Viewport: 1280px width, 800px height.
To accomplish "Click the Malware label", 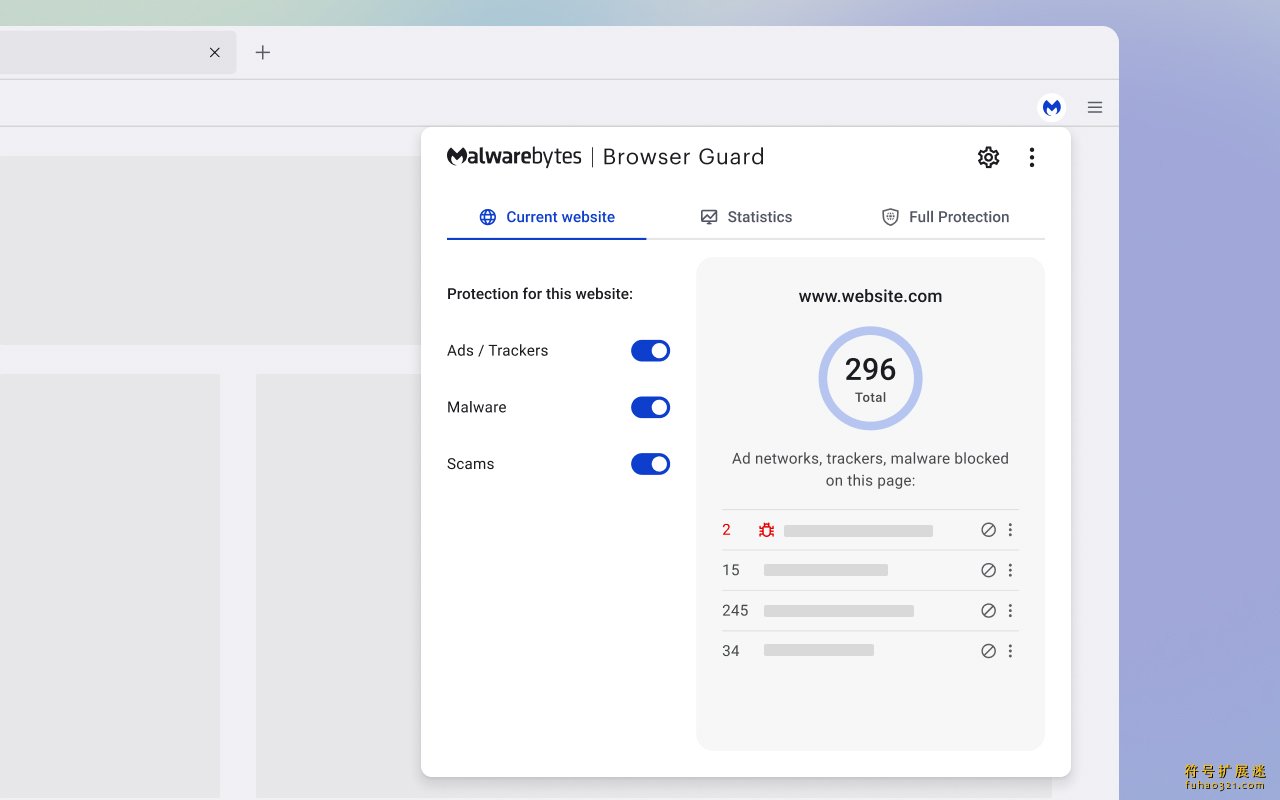I will point(476,407).
